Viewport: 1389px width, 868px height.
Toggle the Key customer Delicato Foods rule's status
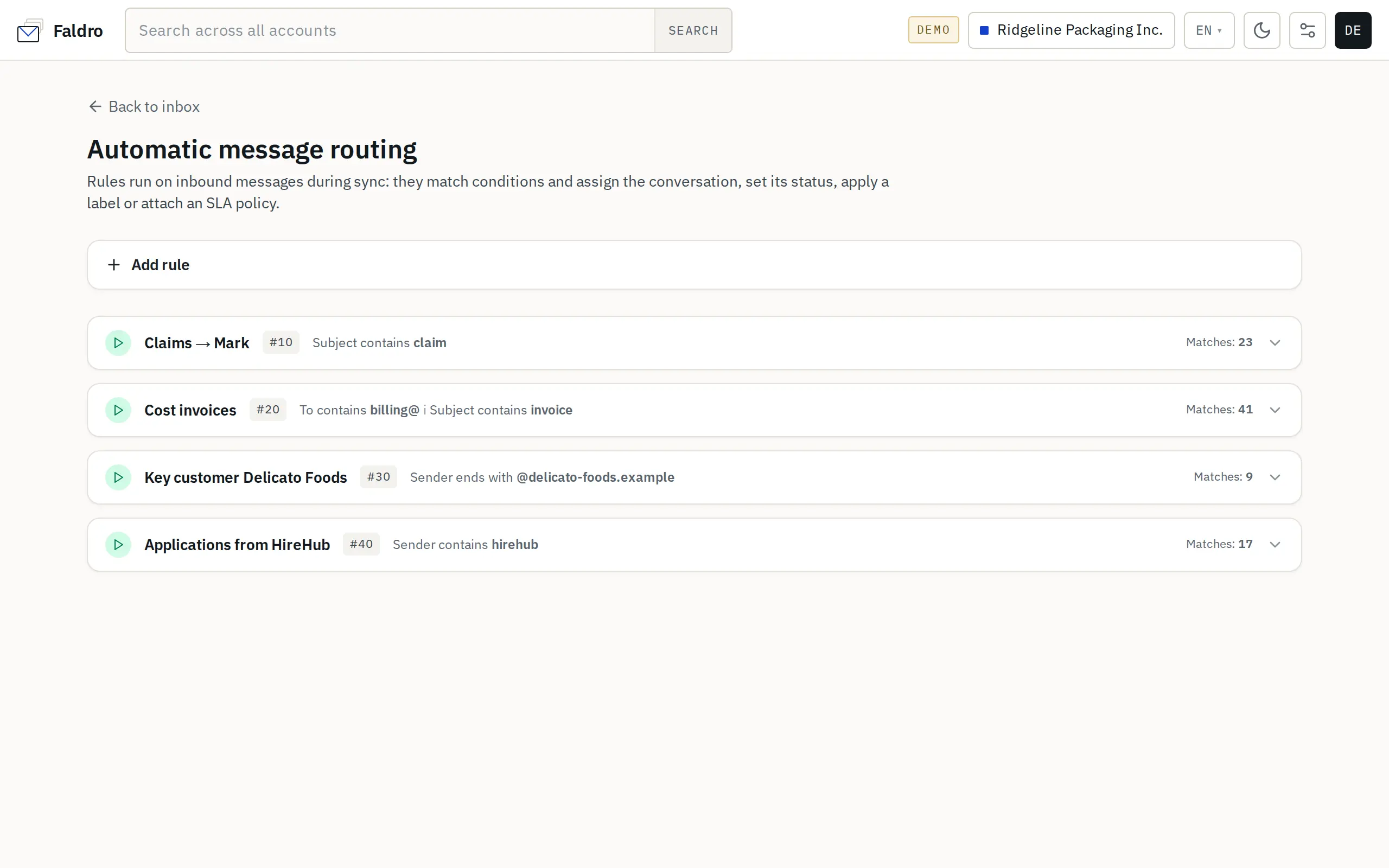click(x=118, y=477)
